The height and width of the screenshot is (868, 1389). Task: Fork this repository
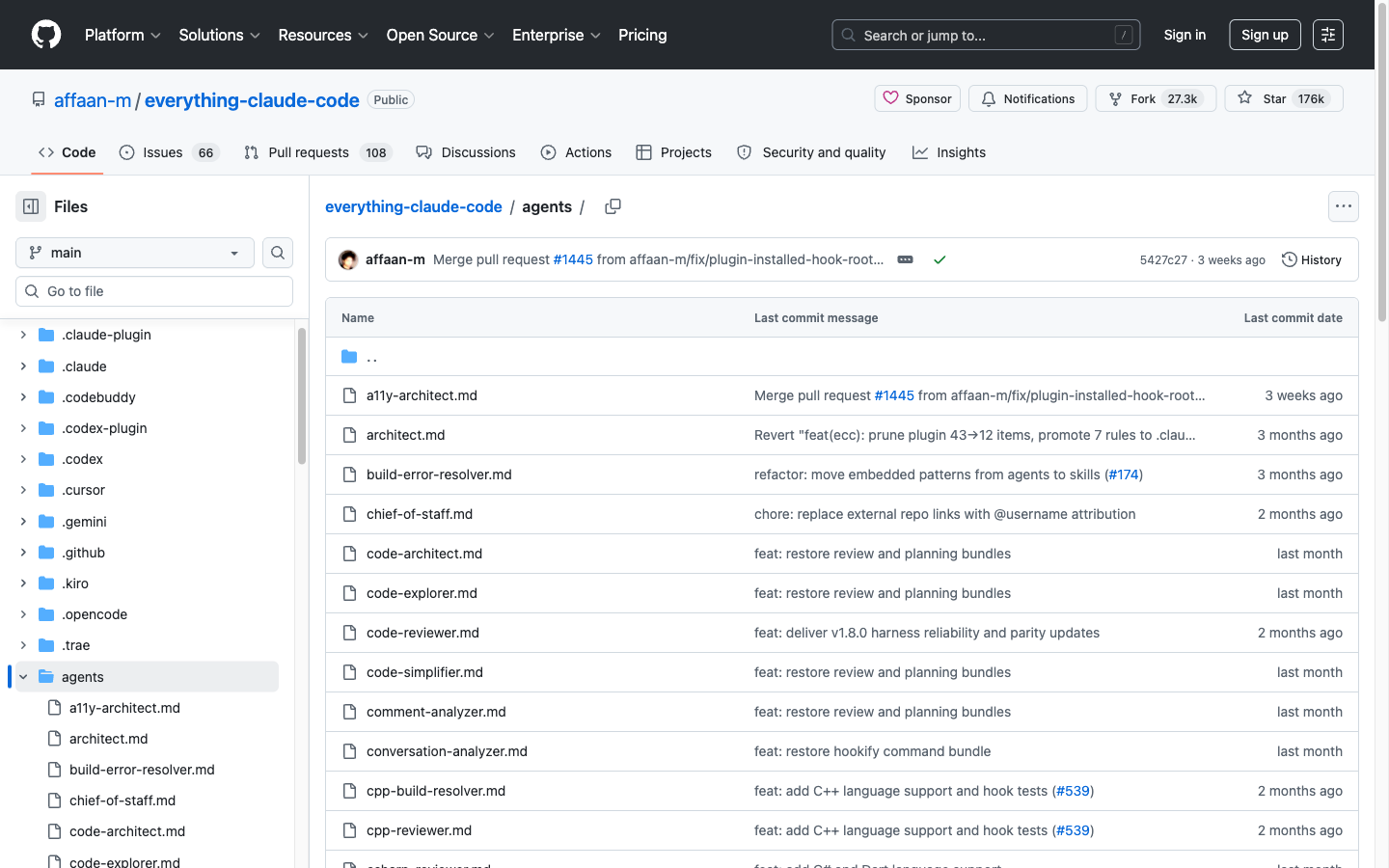(x=1156, y=98)
